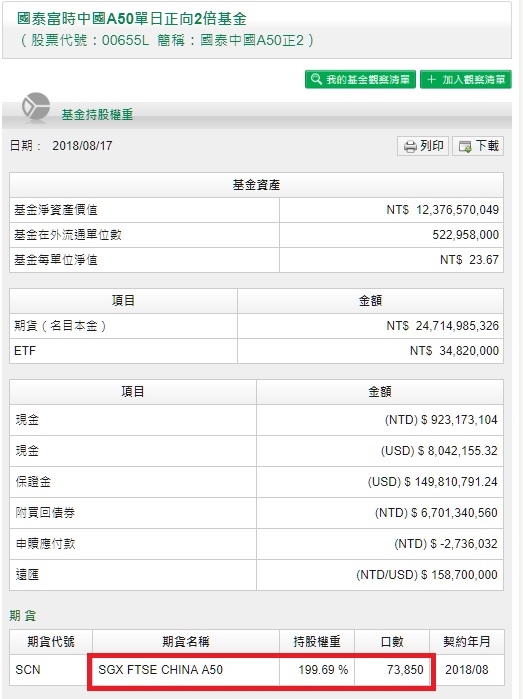Select contract month 2018/08

[467, 670]
